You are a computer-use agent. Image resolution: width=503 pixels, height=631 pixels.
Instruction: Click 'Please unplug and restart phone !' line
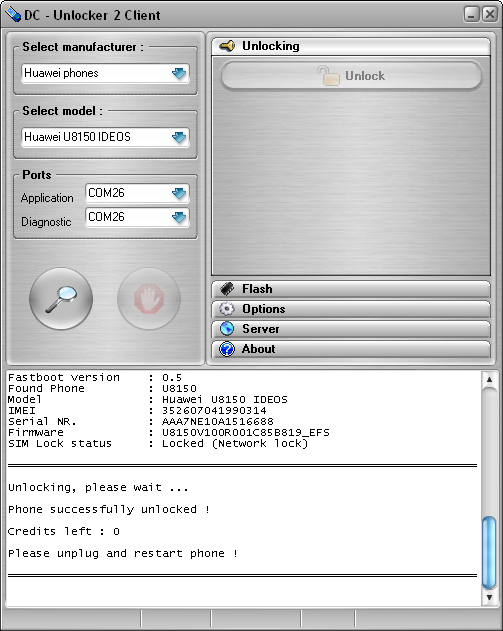click(123, 554)
